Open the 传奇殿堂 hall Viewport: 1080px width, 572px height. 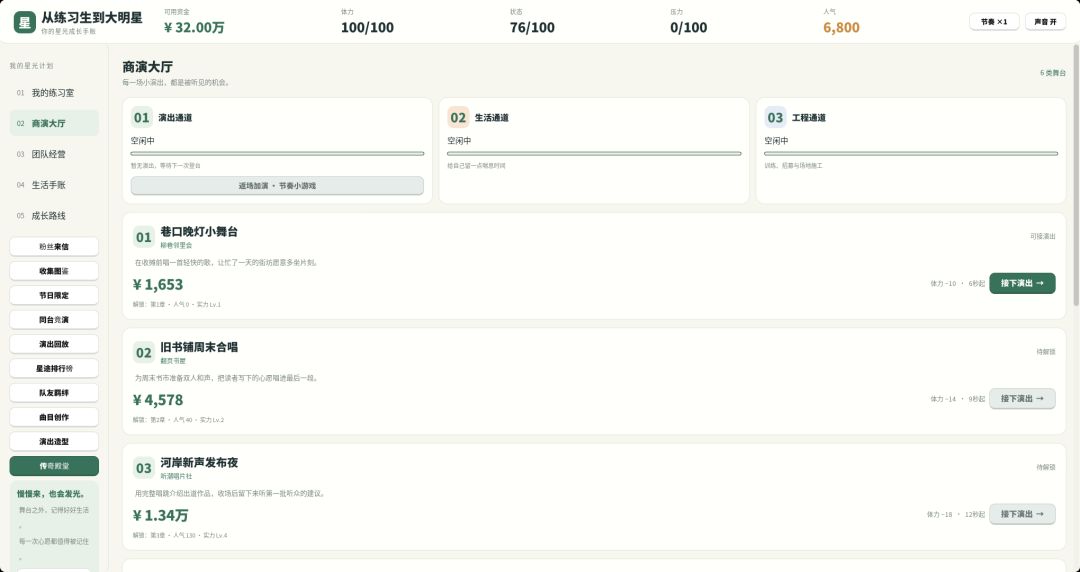pyautogui.click(x=54, y=466)
